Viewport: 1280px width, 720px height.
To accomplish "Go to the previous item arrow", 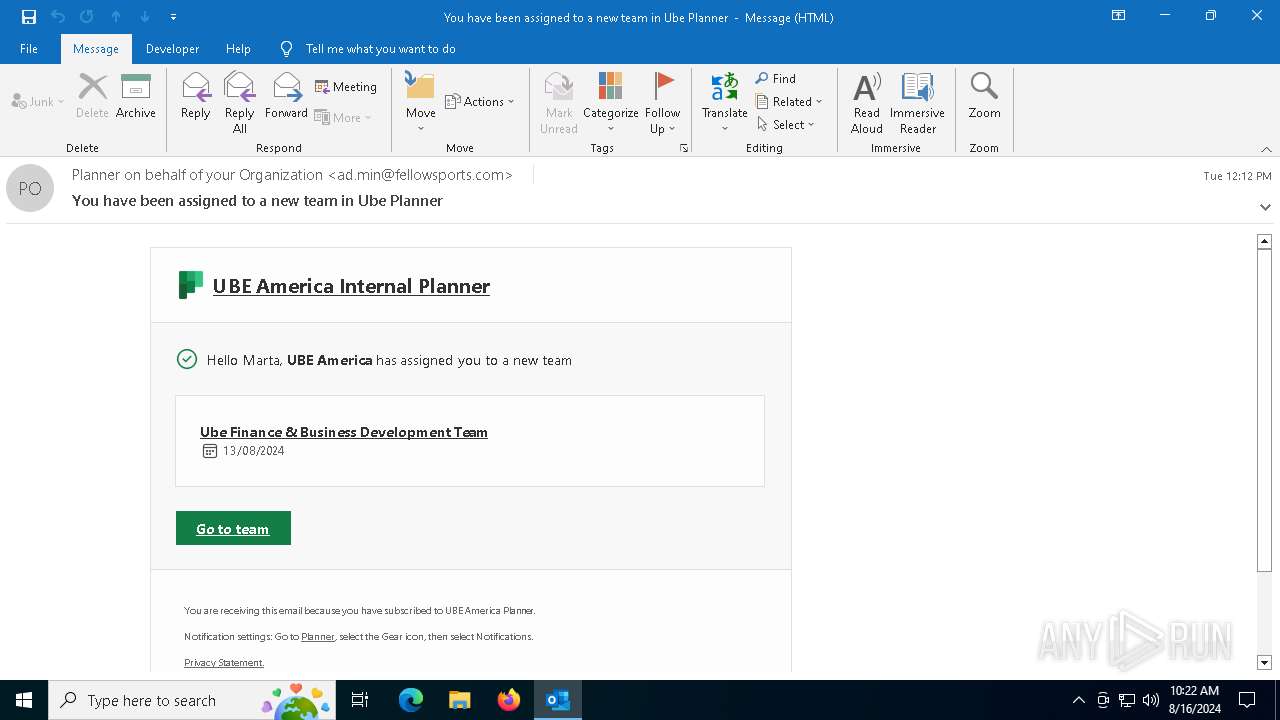I will (x=116, y=17).
